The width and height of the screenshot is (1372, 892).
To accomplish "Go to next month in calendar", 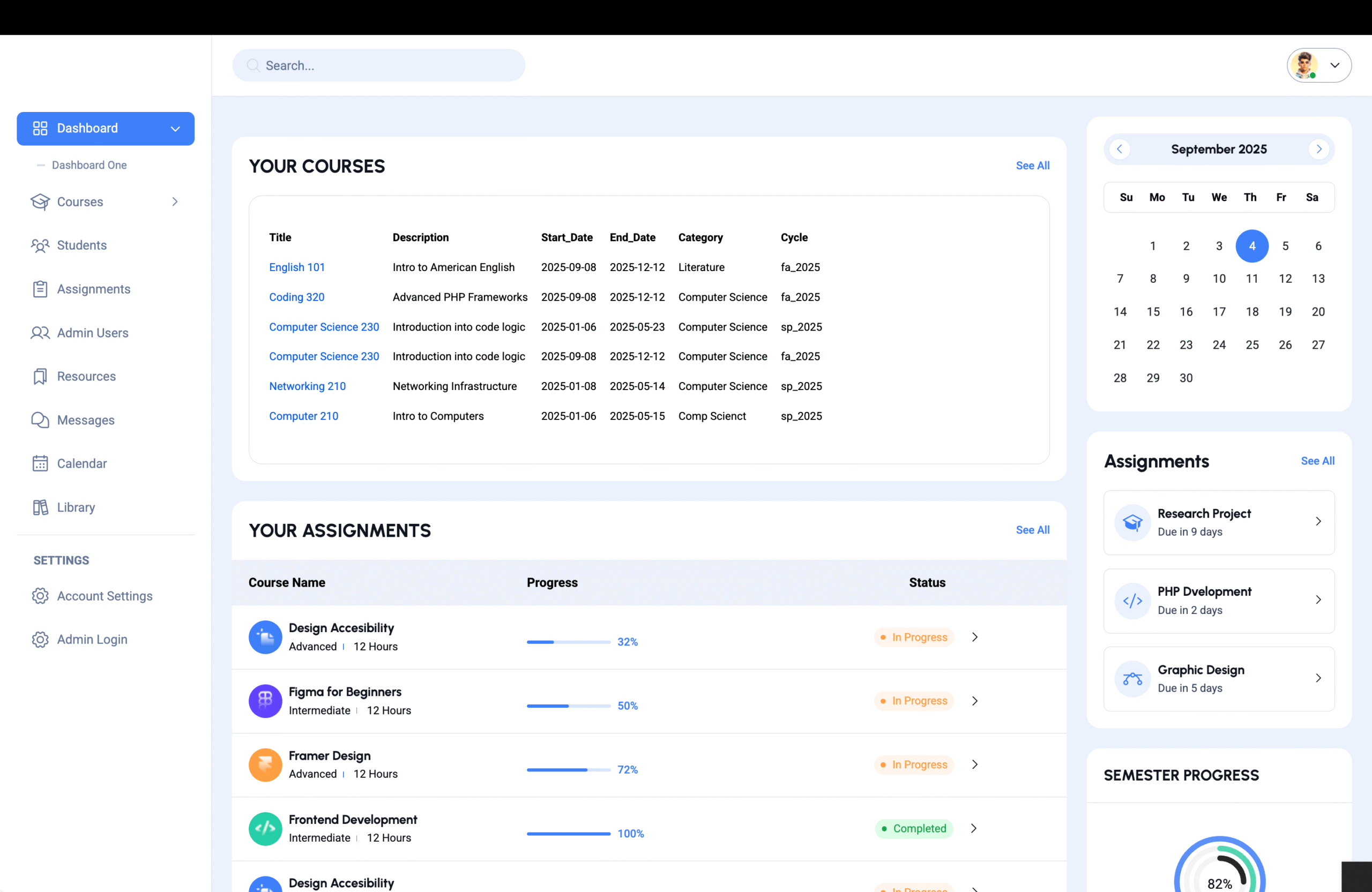I will tap(1319, 149).
